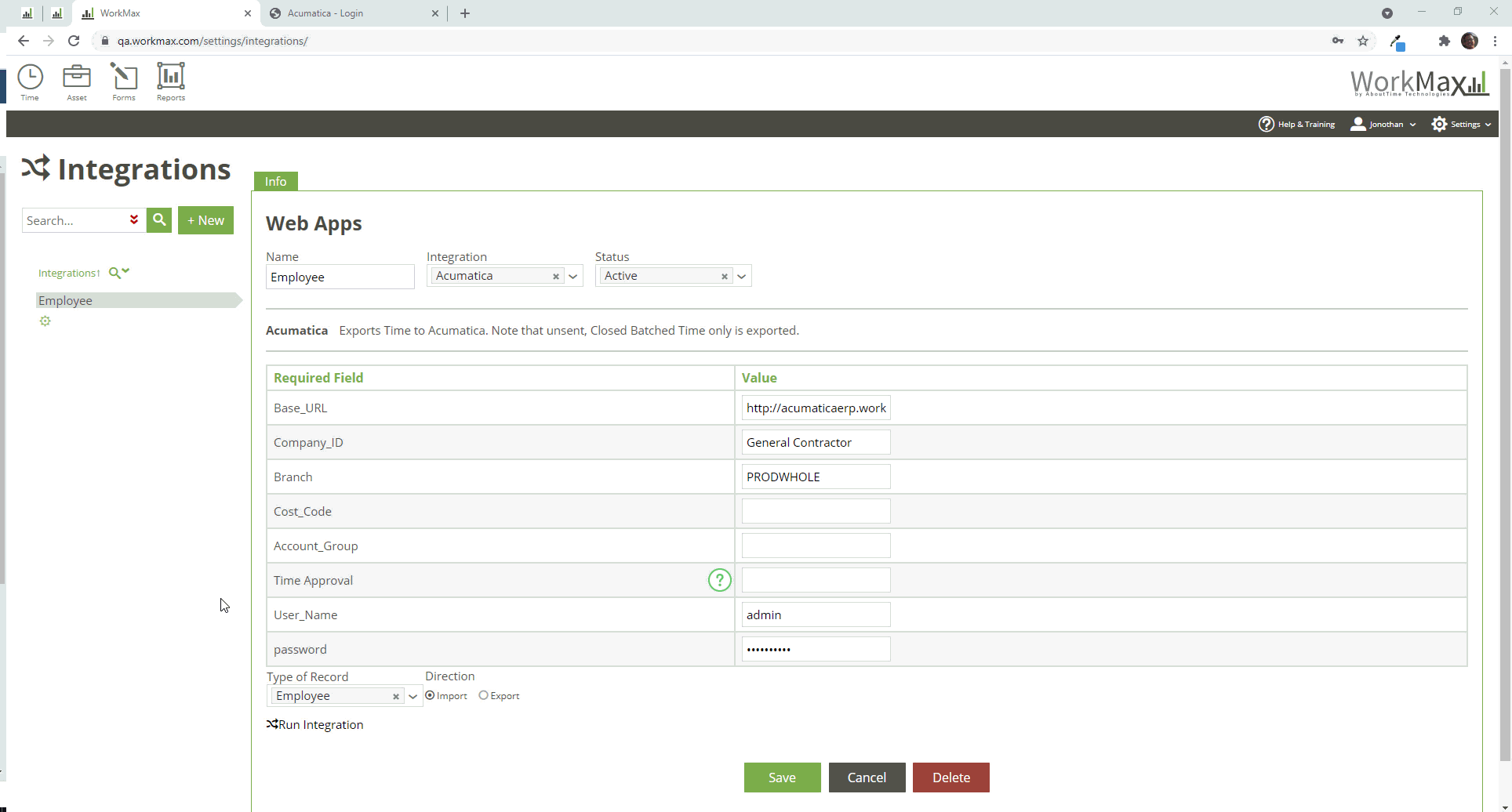Viewport: 1512px width, 812px height.
Task: Open a new browser tab
Action: click(465, 13)
